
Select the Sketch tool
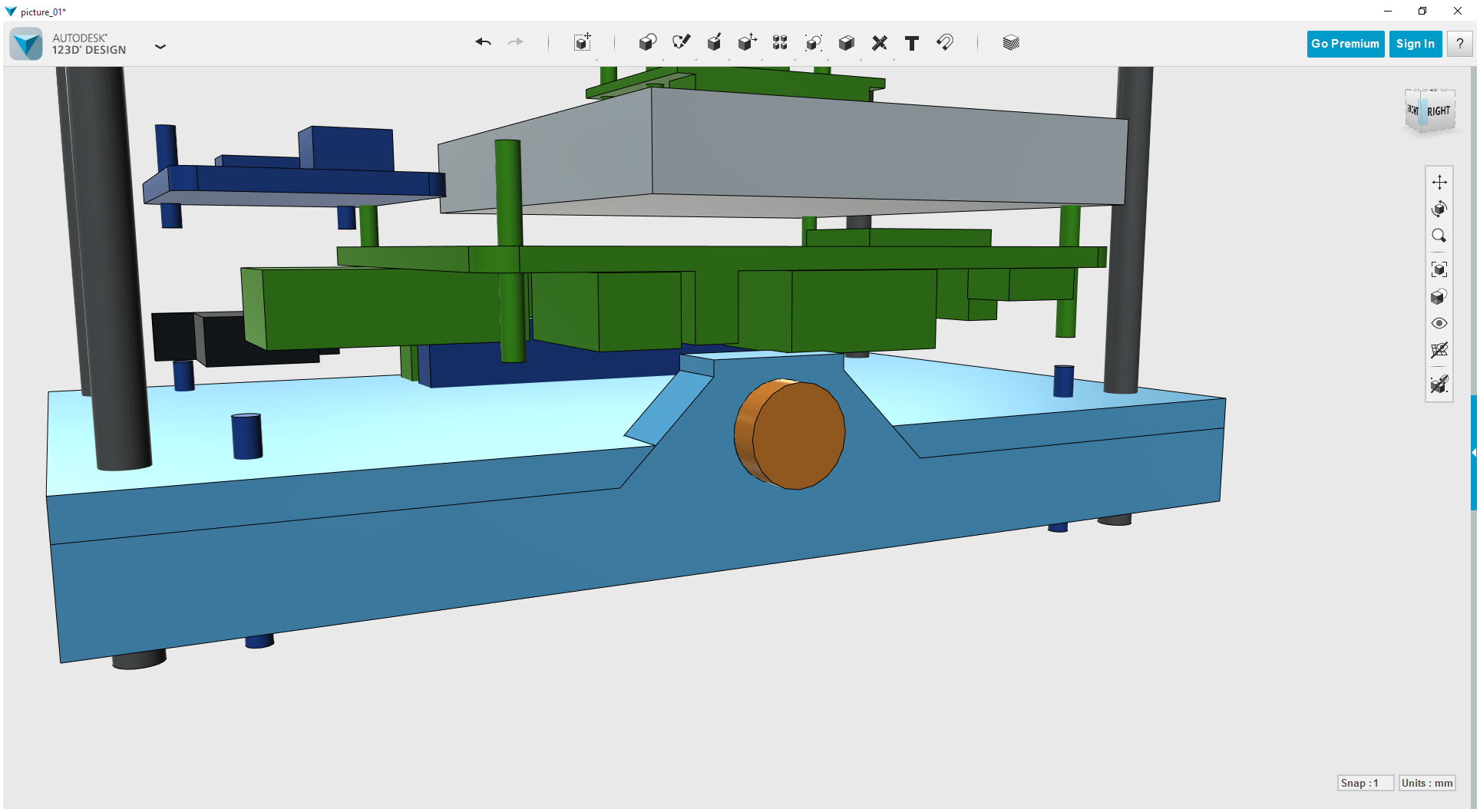tap(681, 42)
